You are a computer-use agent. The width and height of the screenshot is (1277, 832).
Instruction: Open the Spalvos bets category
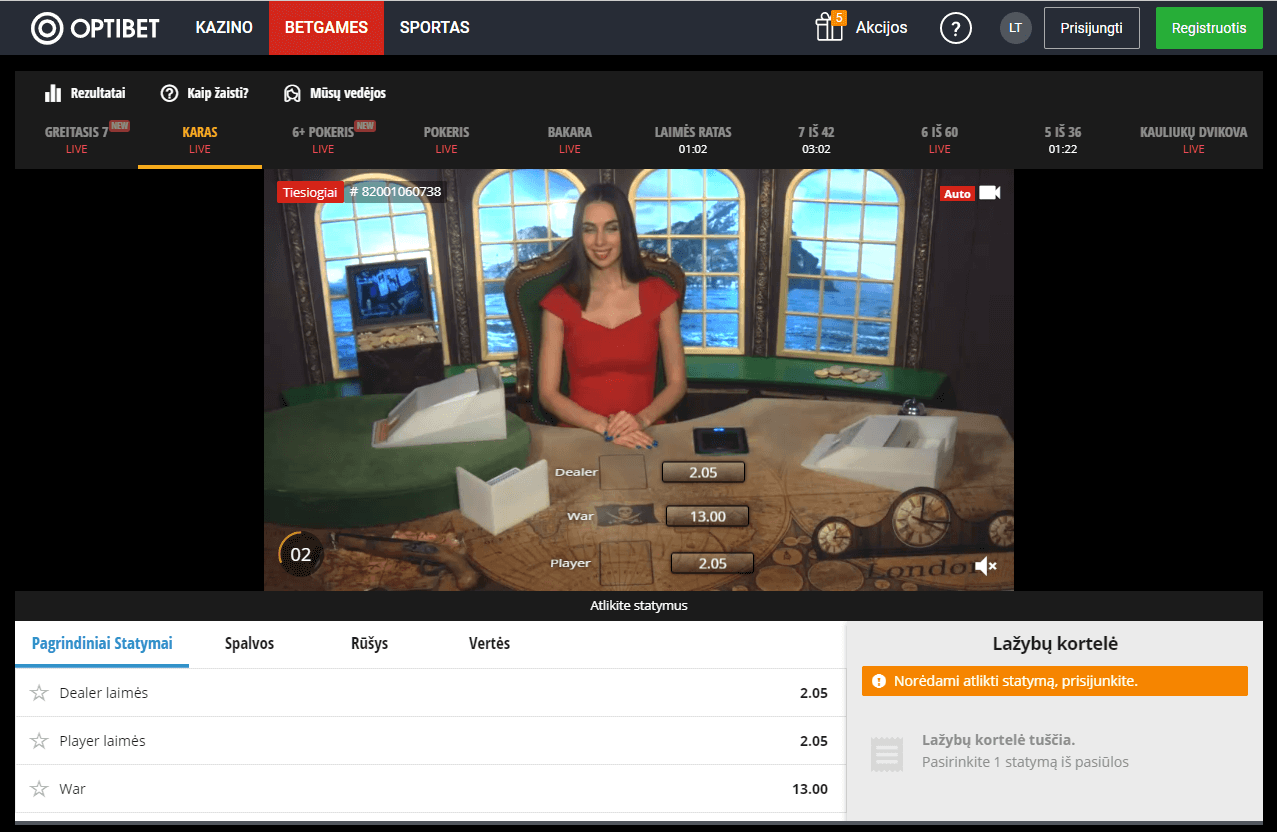tap(248, 644)
